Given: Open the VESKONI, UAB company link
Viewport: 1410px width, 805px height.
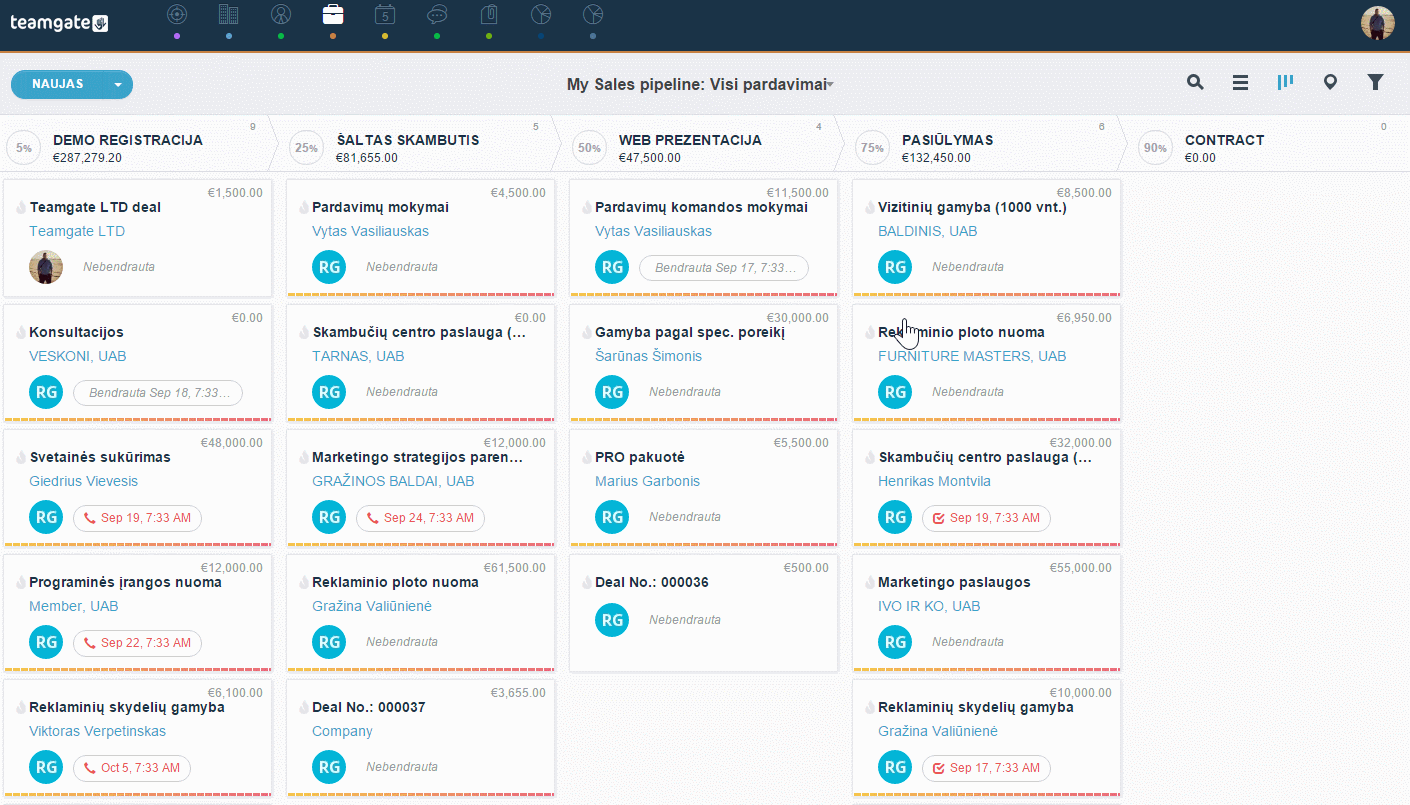Looking at the screenshot, I should [78, 356].
